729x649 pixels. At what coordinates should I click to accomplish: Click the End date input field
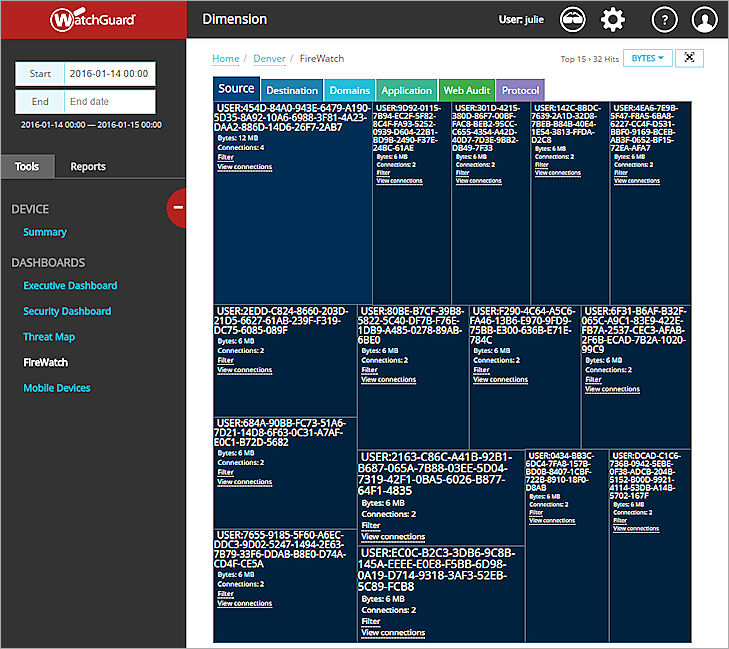point(110,101)
